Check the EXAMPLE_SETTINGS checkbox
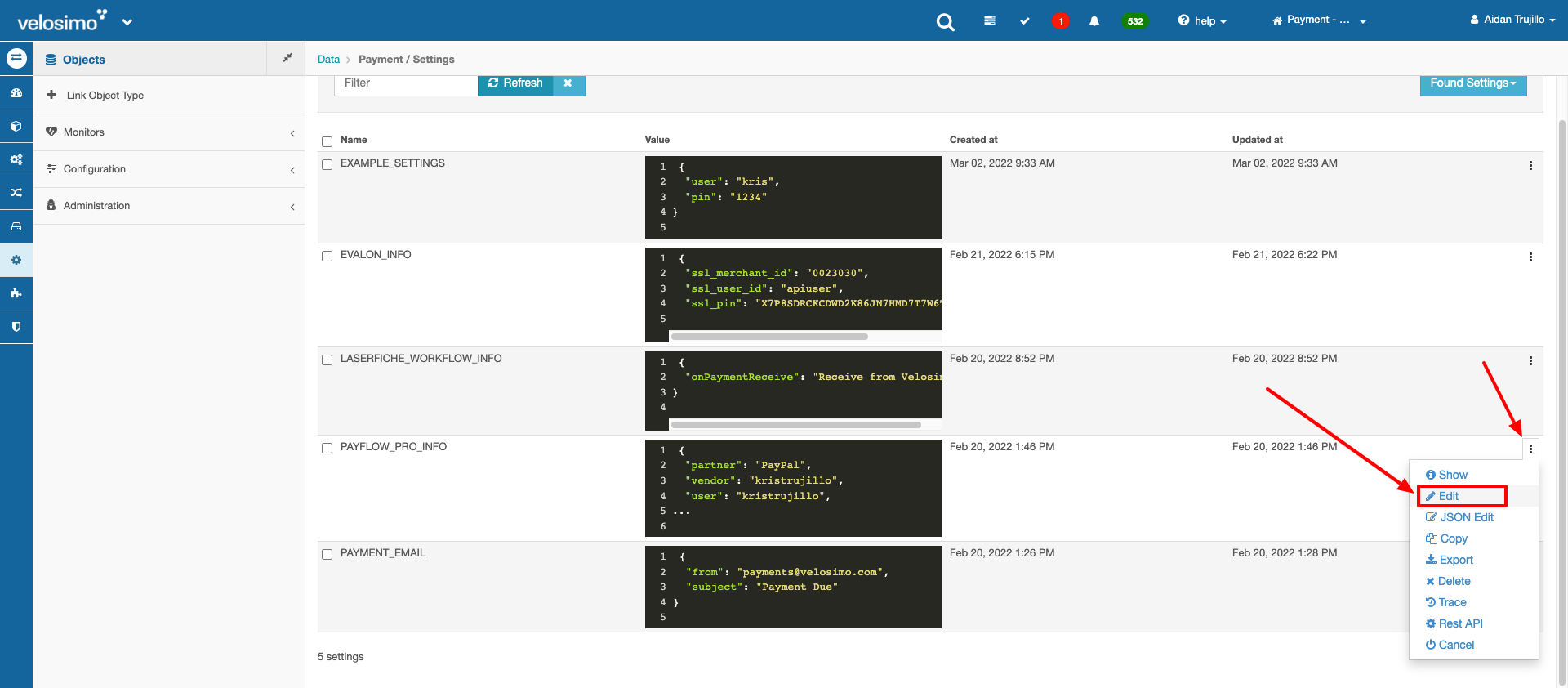This screenshot has height=688, width=1568. [x=327, y=164]
